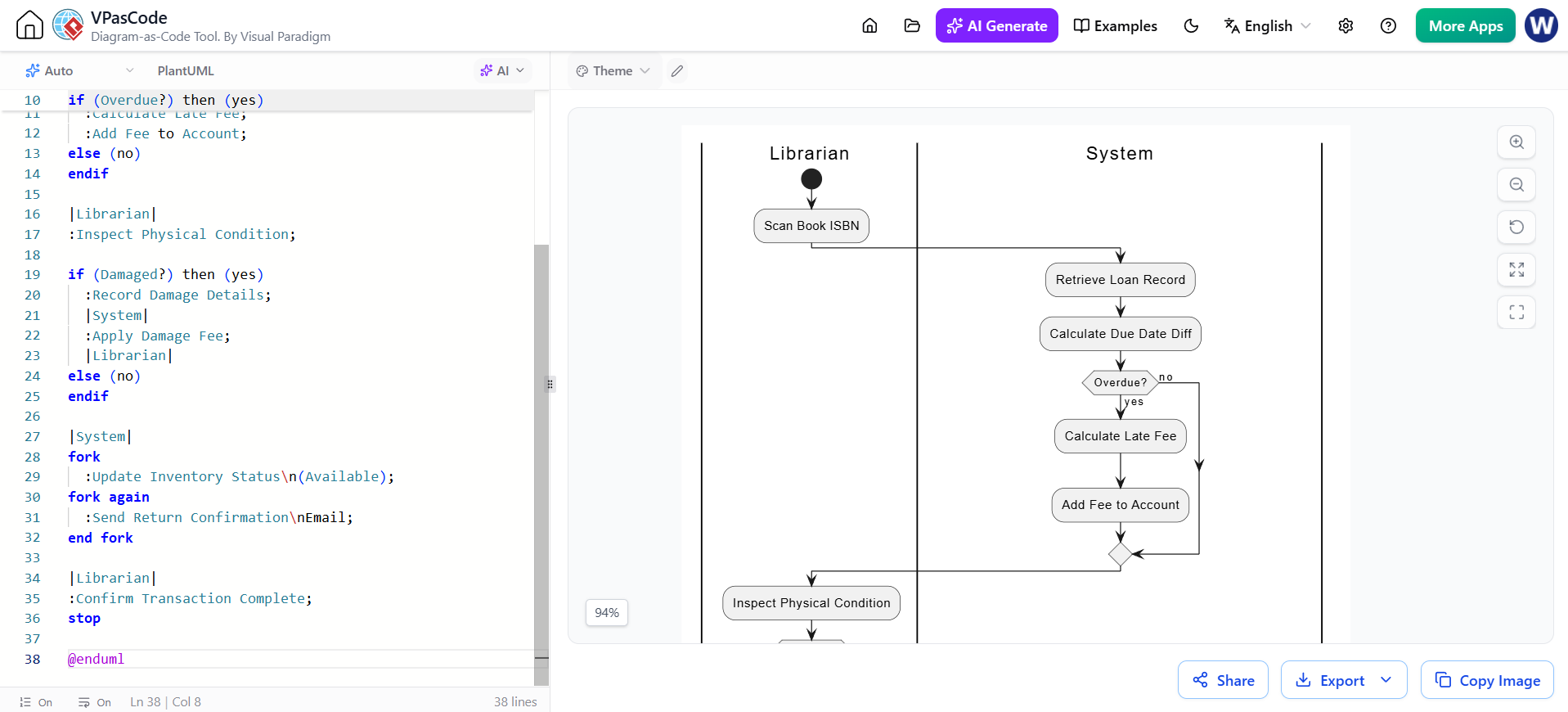Select the Calculate Due Date Diff node

[x=1120, y=334]
